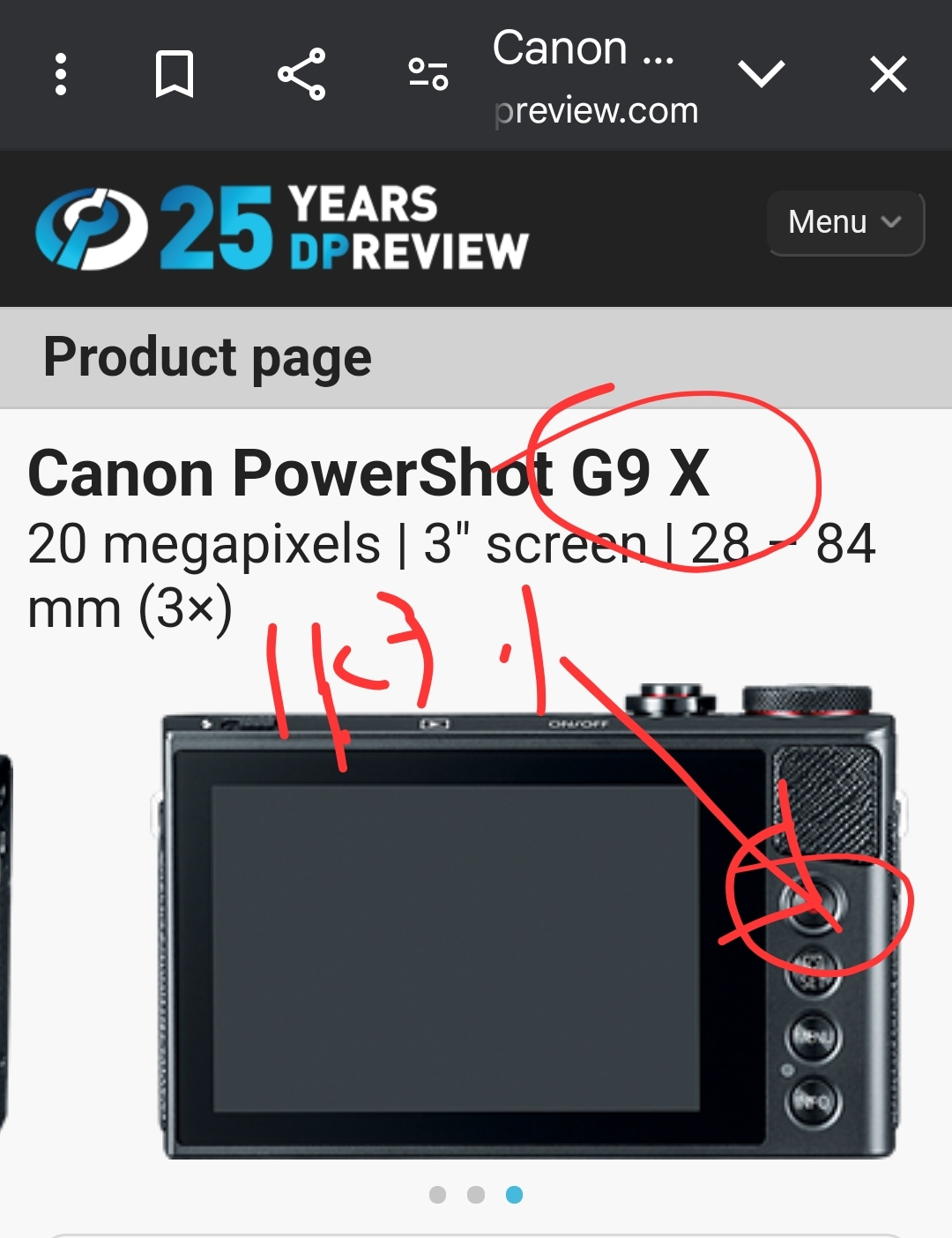Close the custom tab with X
The height and width of the screenshot is (1238, 952).
(x=888, y=74)
